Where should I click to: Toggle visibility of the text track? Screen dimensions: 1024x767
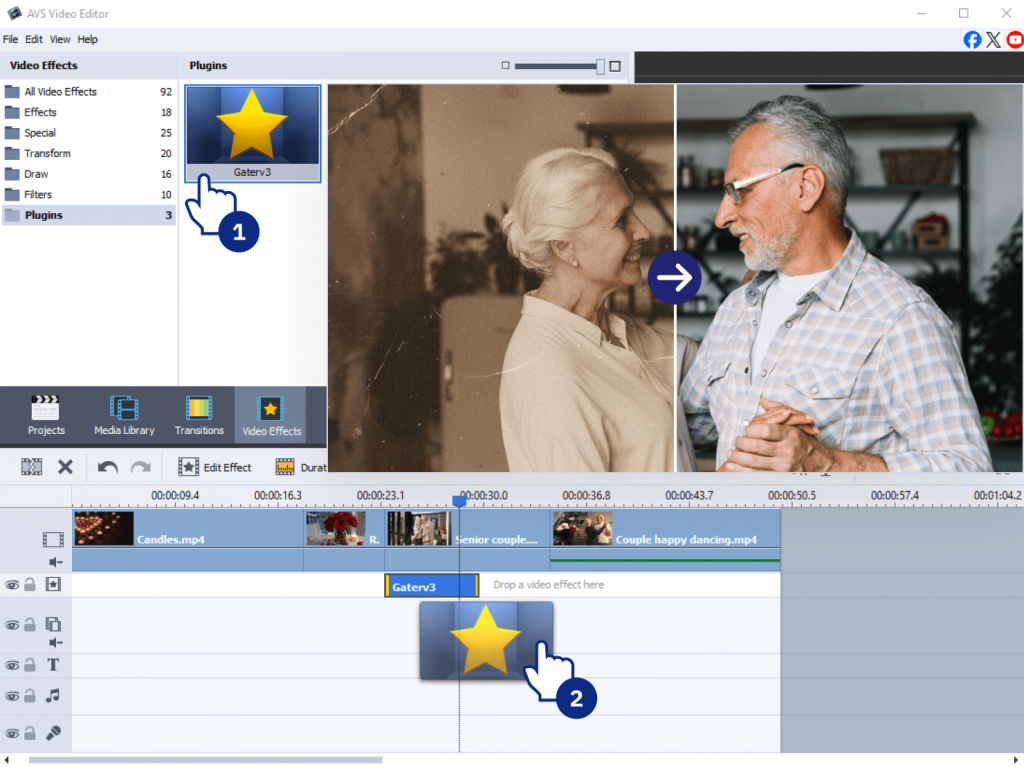(12, 666)
